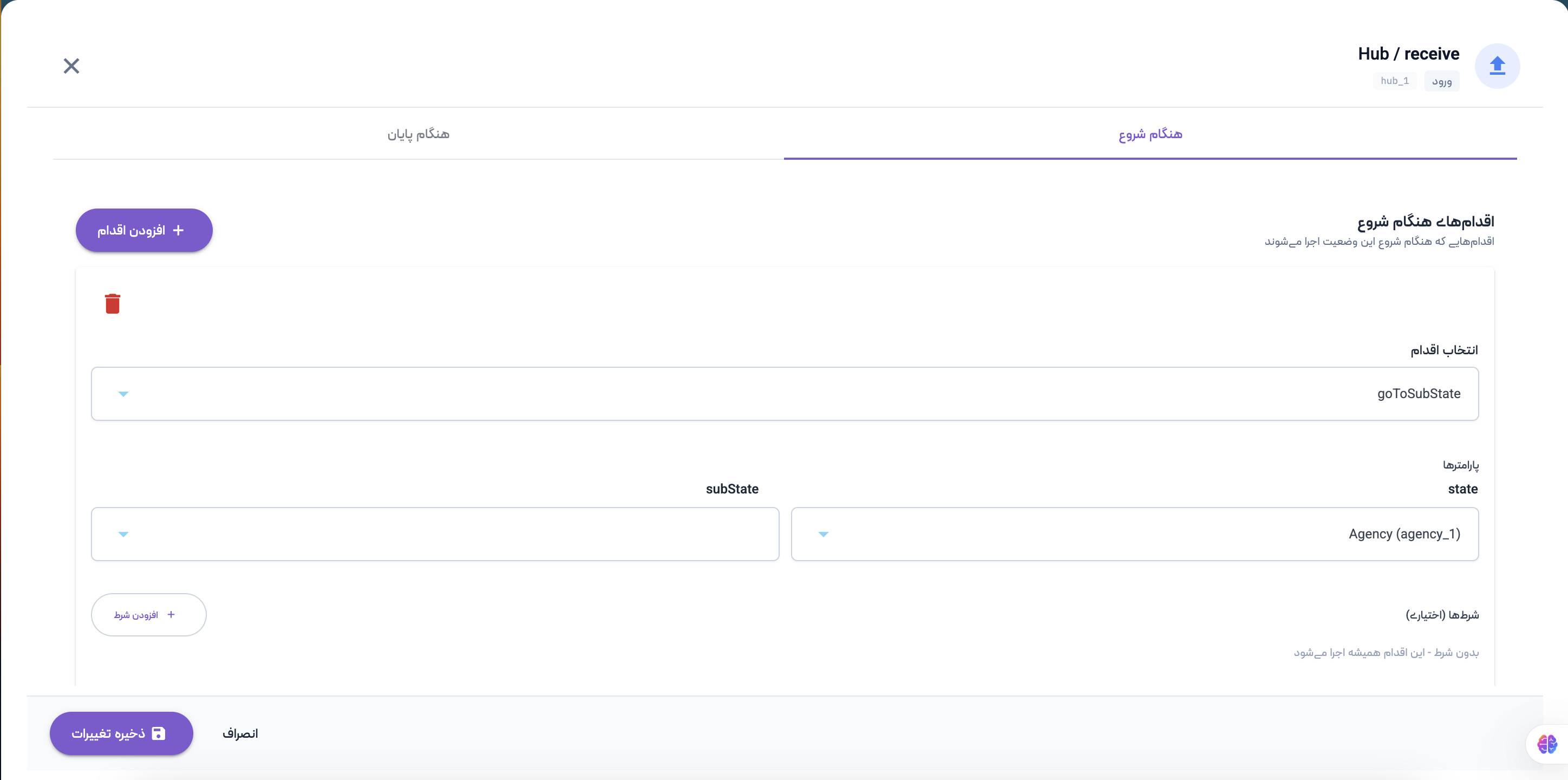Click the hub_1 tag chip
1568x780 pixels.
click(1395, 81)
